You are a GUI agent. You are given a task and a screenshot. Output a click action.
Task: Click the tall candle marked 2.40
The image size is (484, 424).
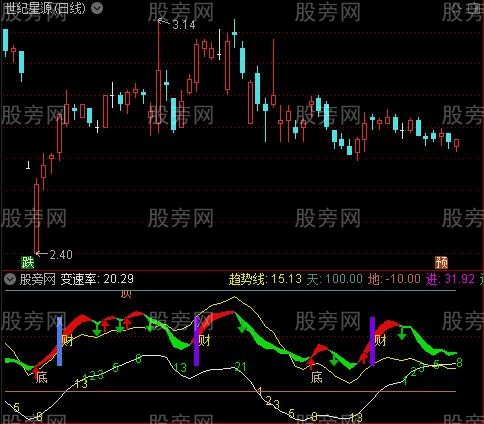(x=36, y=216)
